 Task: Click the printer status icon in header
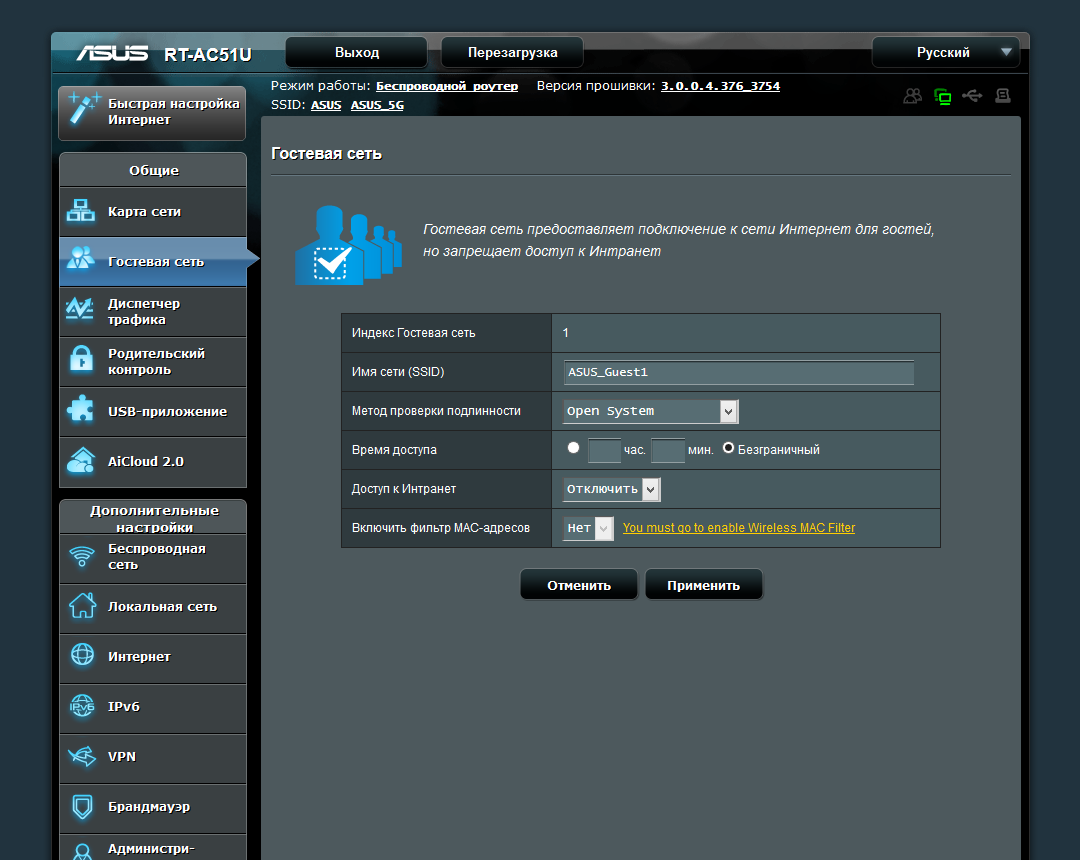(1003, 96)
